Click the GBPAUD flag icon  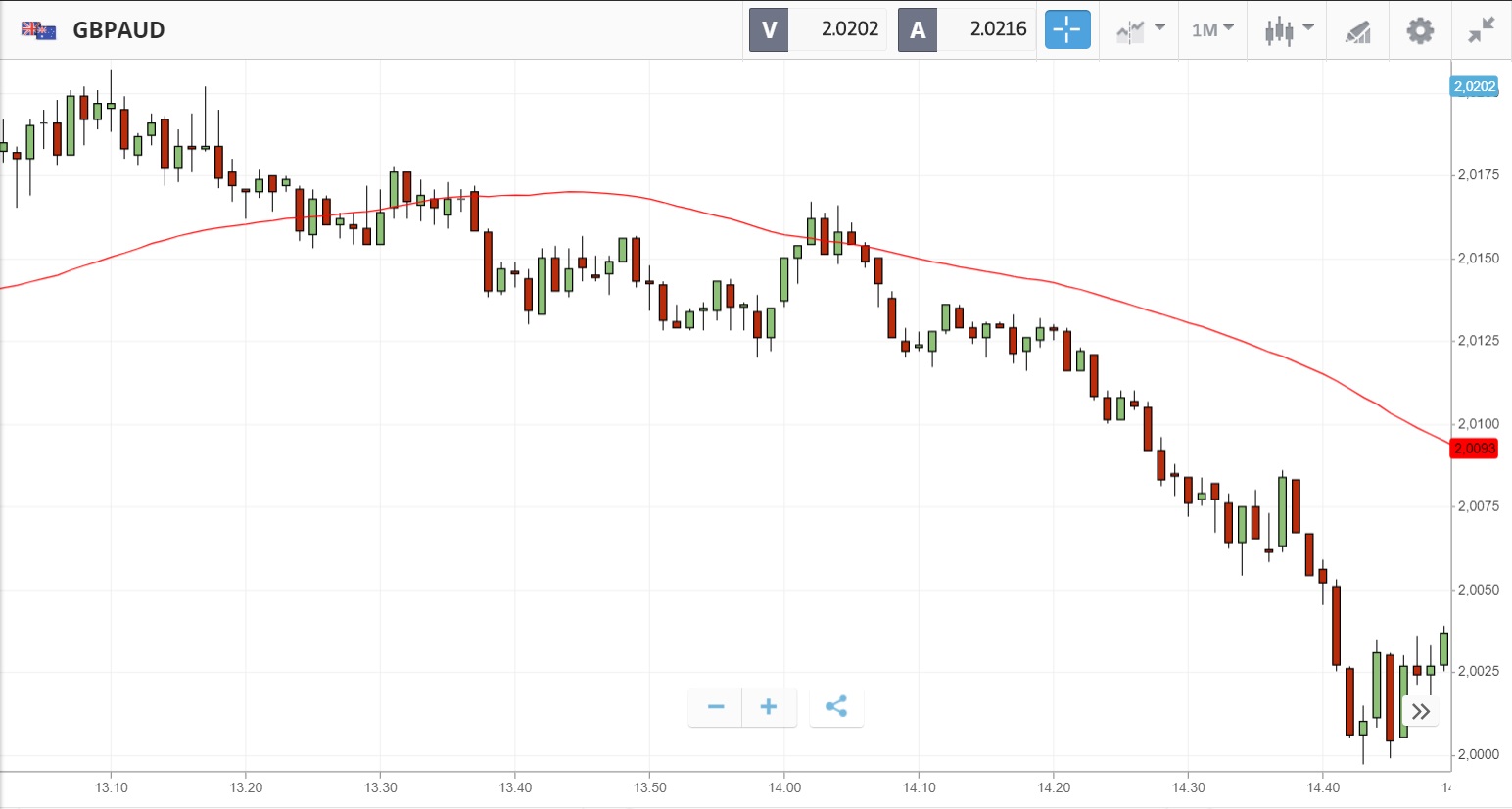click(39, 30)
